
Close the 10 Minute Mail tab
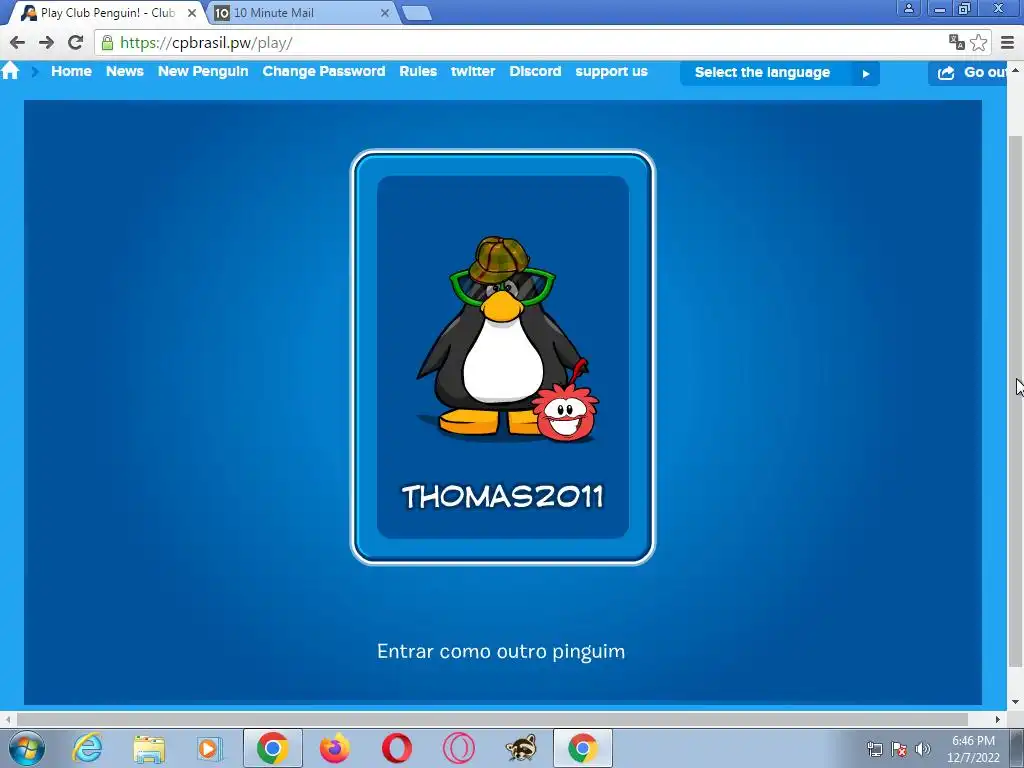[385, 12]
